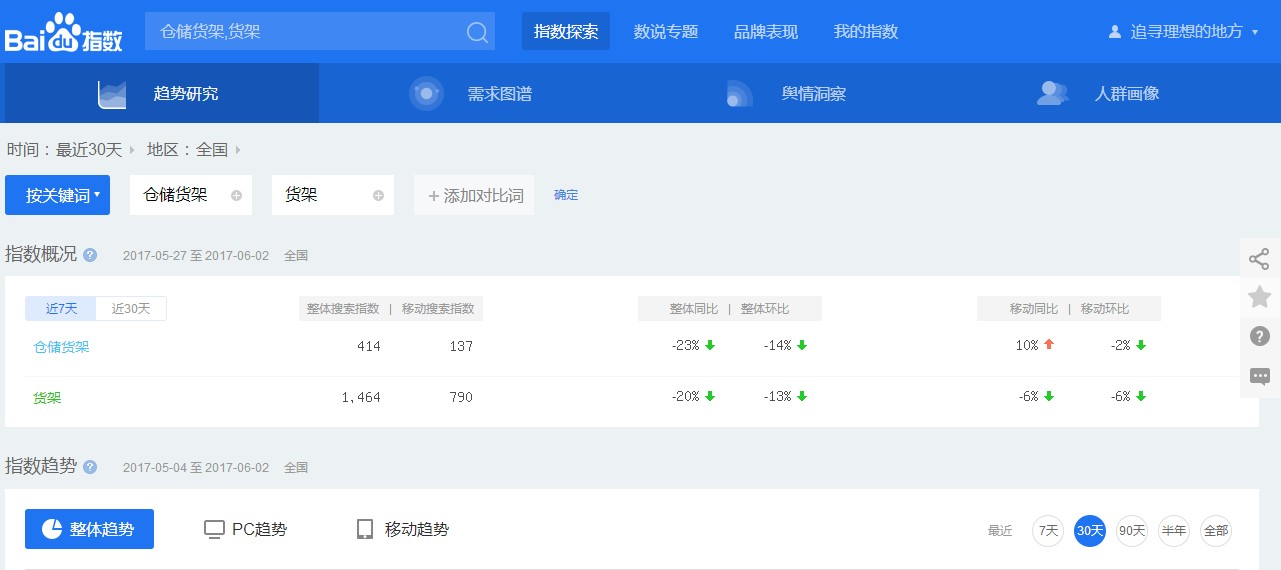Image resolution: width=1281 pixels, height=570 pixels.
Task: Open help icon beside 指数趋势
Action: click(90, 467)
